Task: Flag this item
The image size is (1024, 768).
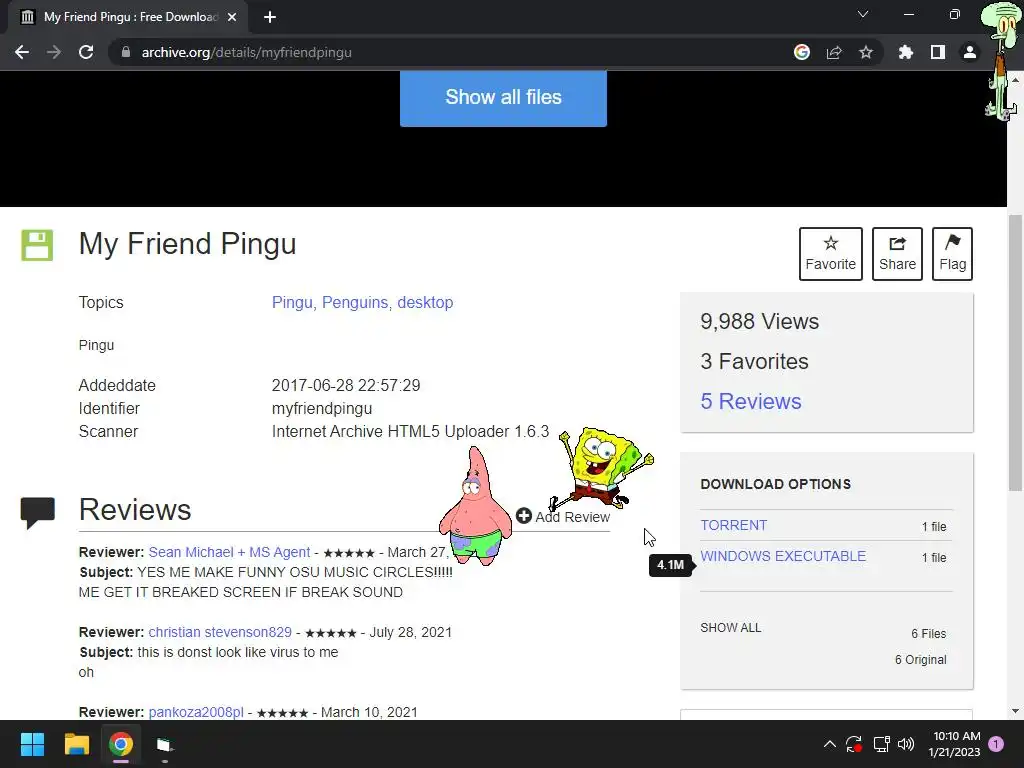Action: (x=952, y=254)
